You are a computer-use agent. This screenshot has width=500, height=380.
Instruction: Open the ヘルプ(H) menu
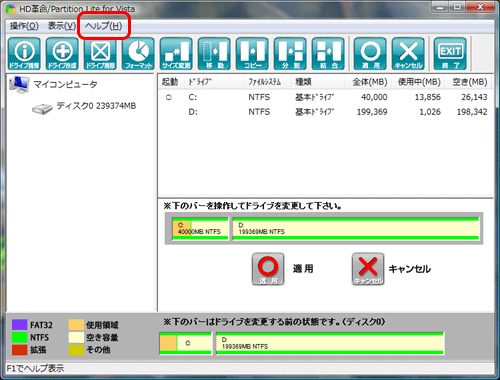pyautogui.click(x=103, y=26)
